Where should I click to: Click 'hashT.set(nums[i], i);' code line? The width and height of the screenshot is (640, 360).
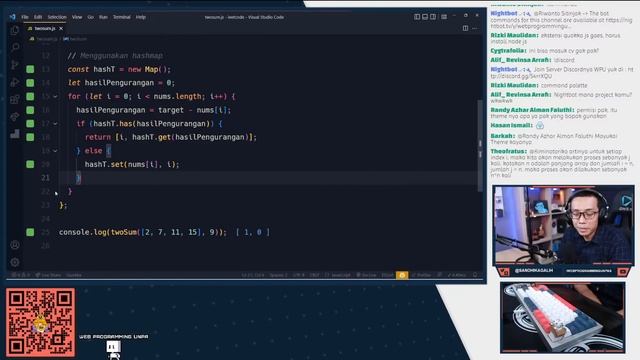[x=132, y=164]
